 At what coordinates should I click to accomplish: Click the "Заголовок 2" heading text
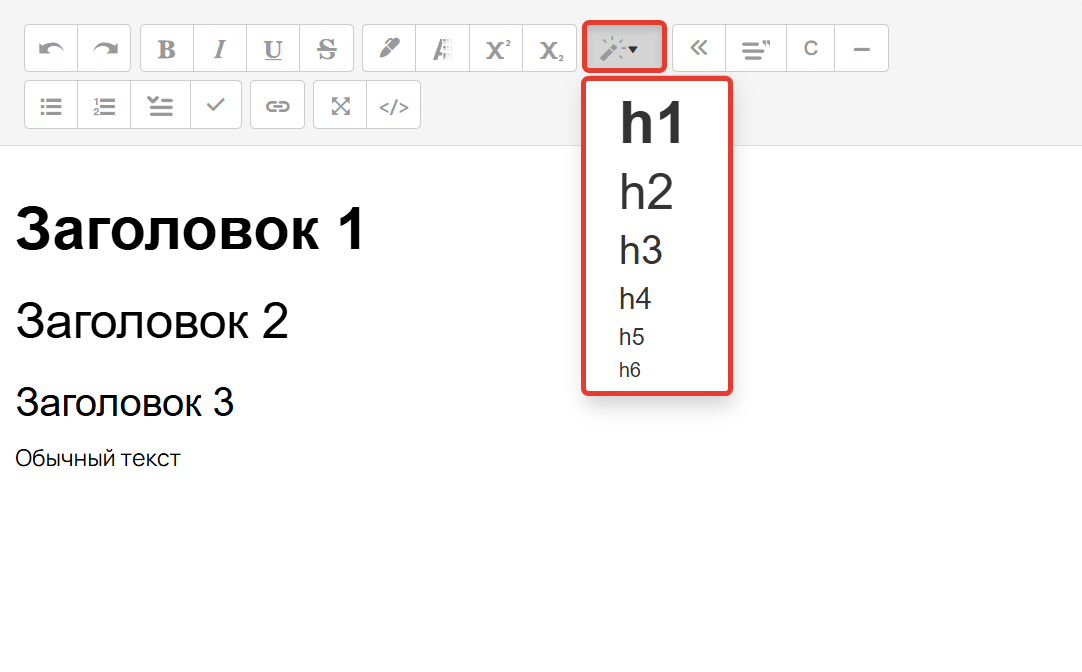pyautogui.click(x=152, y=321)
